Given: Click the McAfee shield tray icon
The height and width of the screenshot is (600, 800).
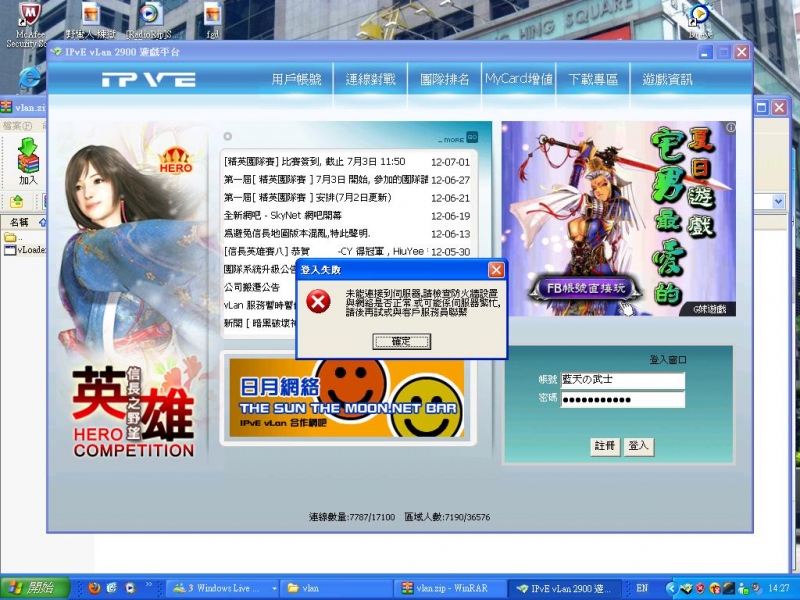Looking at the screenshot, I should coord(701,589).
